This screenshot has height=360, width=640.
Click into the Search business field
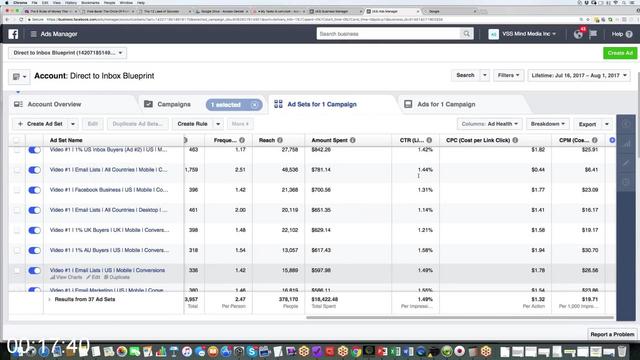coord(389,34)
